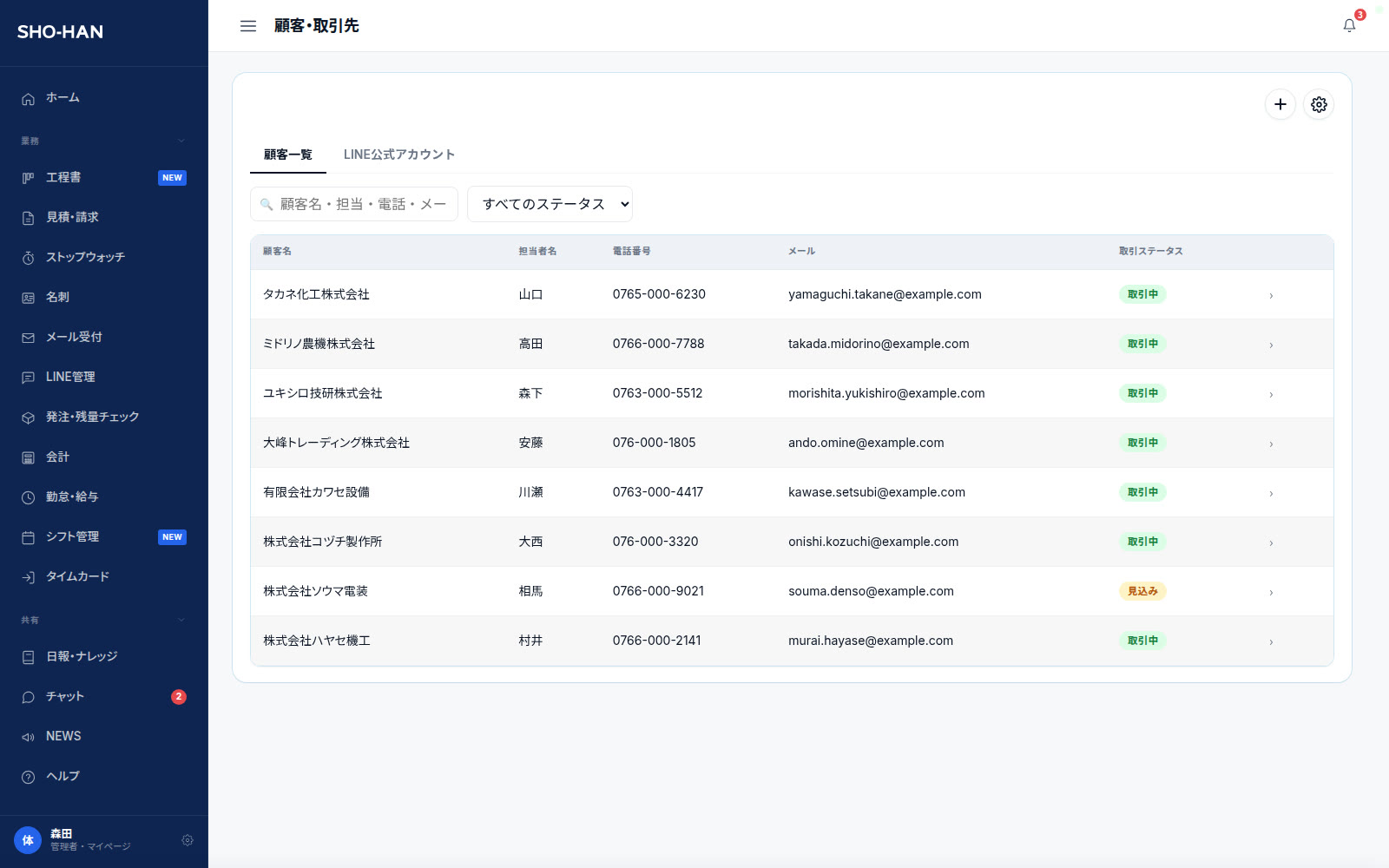Image resolution: width=1389 pixels, height=868 pixels.
Task: Add a new customer with plus button
Action: [1280, 104]
